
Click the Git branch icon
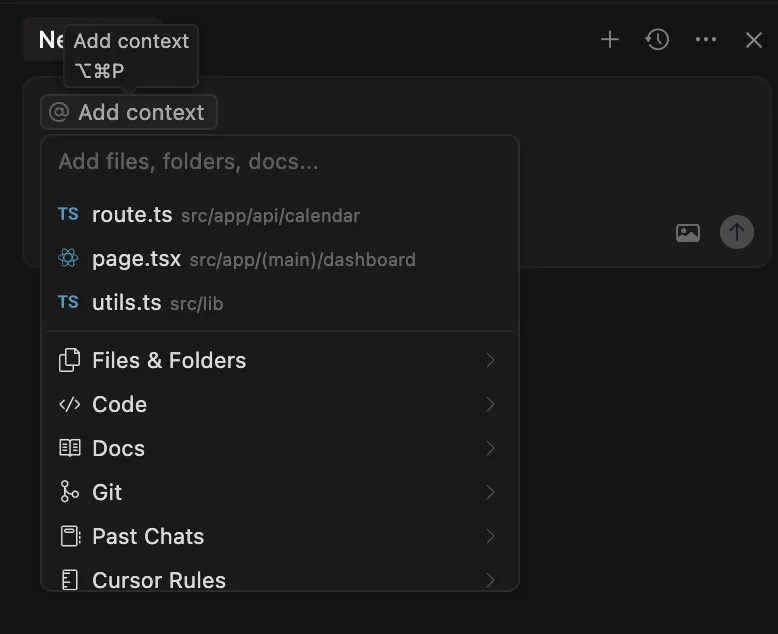[69, 492]
